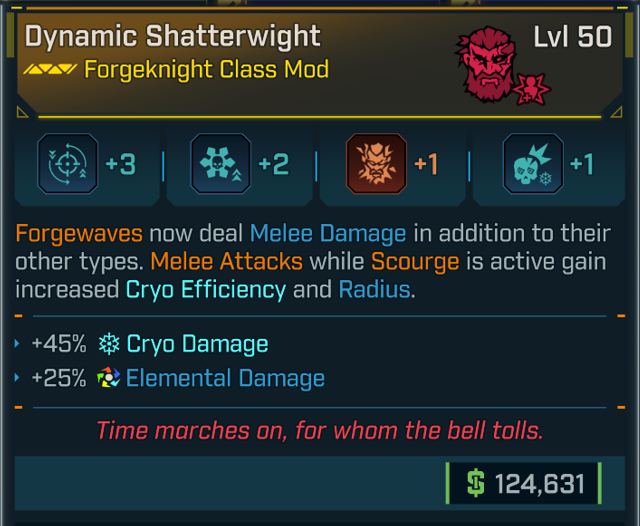Click the multicolor Elemental Damage icon

pyautogui.click(x=109, y=378)
